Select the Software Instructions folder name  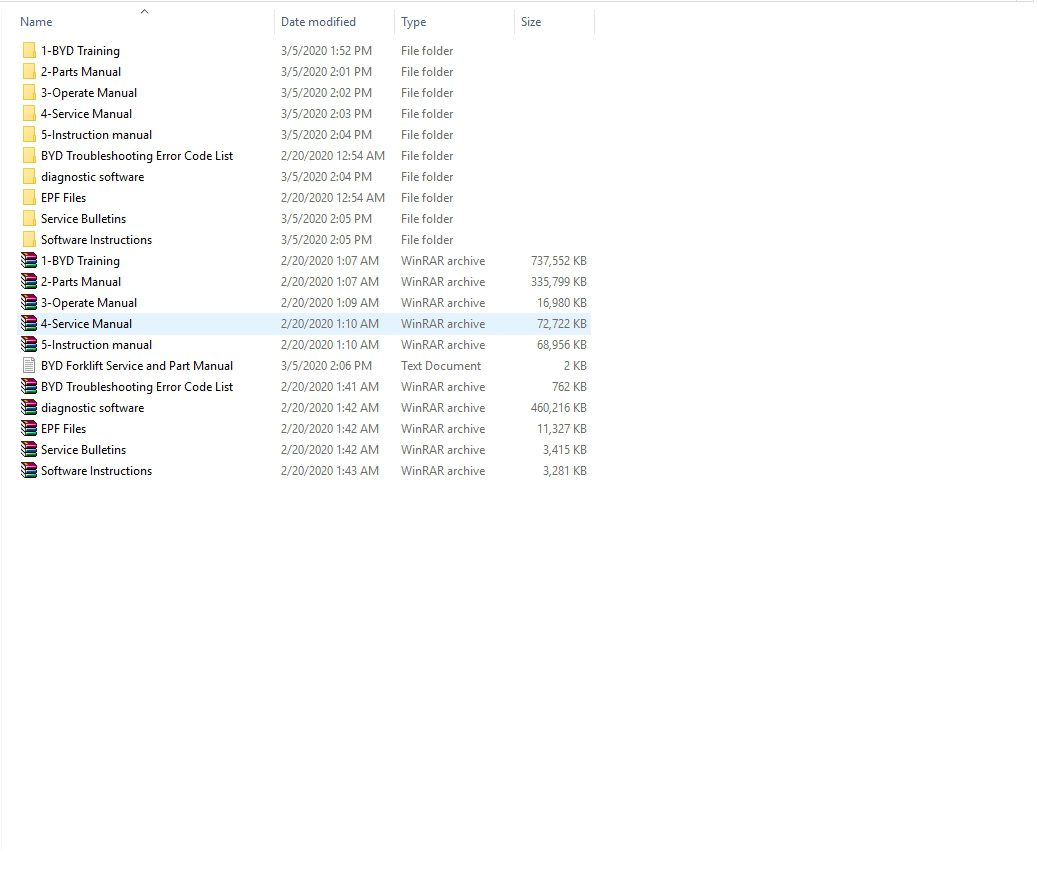(96, 240)
